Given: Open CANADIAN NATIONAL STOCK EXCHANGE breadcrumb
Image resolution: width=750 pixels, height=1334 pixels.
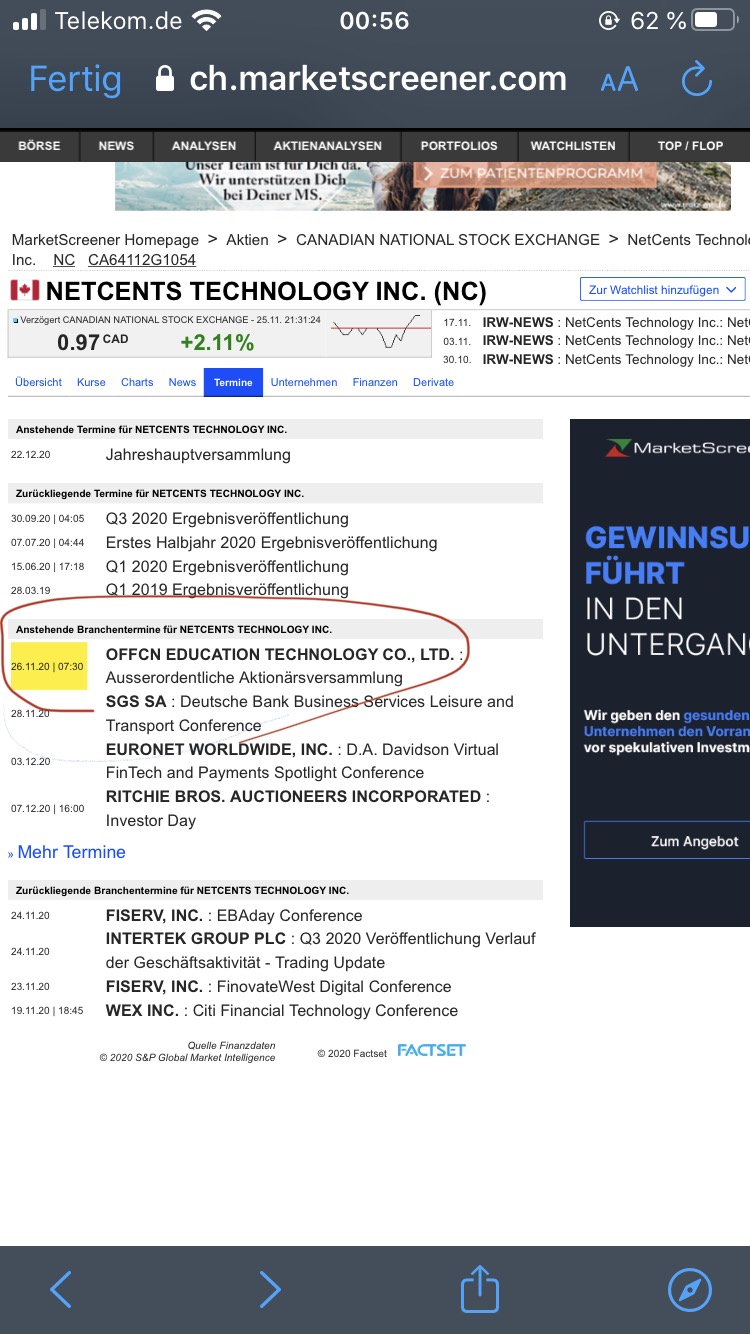Looking at the screenshot, I should click(x=448, y=240).
